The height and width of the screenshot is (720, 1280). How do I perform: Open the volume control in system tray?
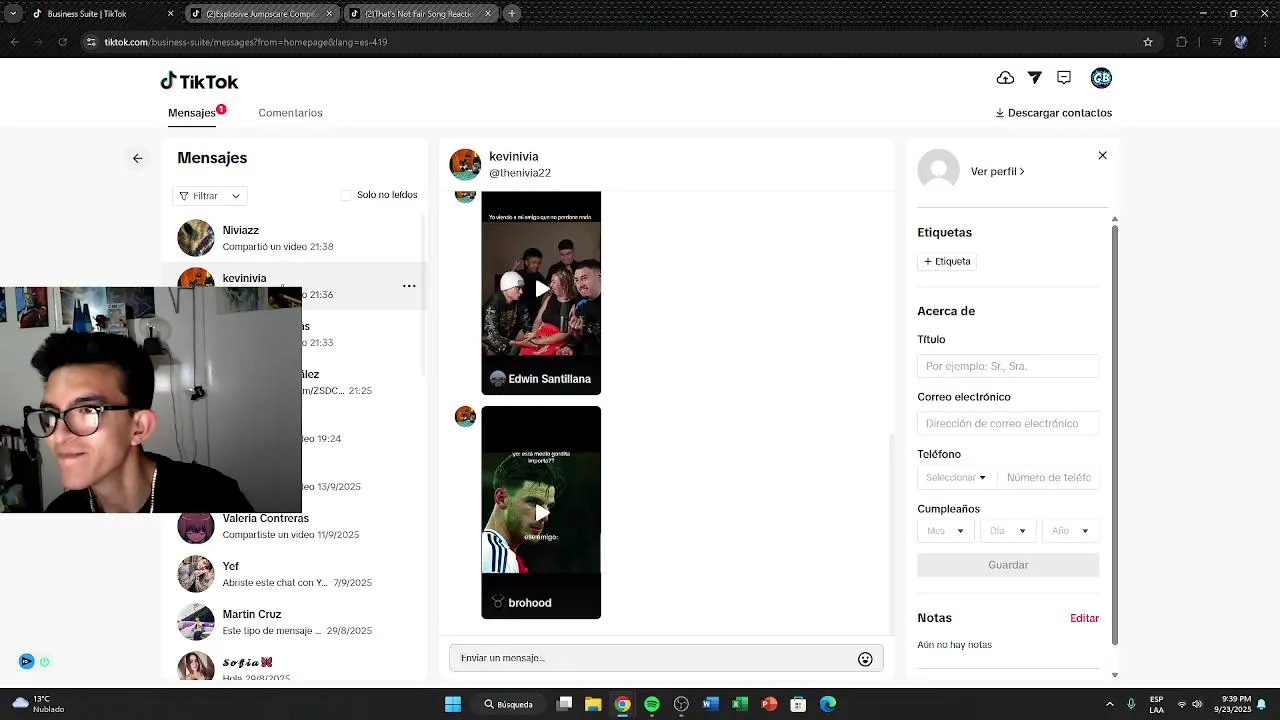tap(1197, 704)
